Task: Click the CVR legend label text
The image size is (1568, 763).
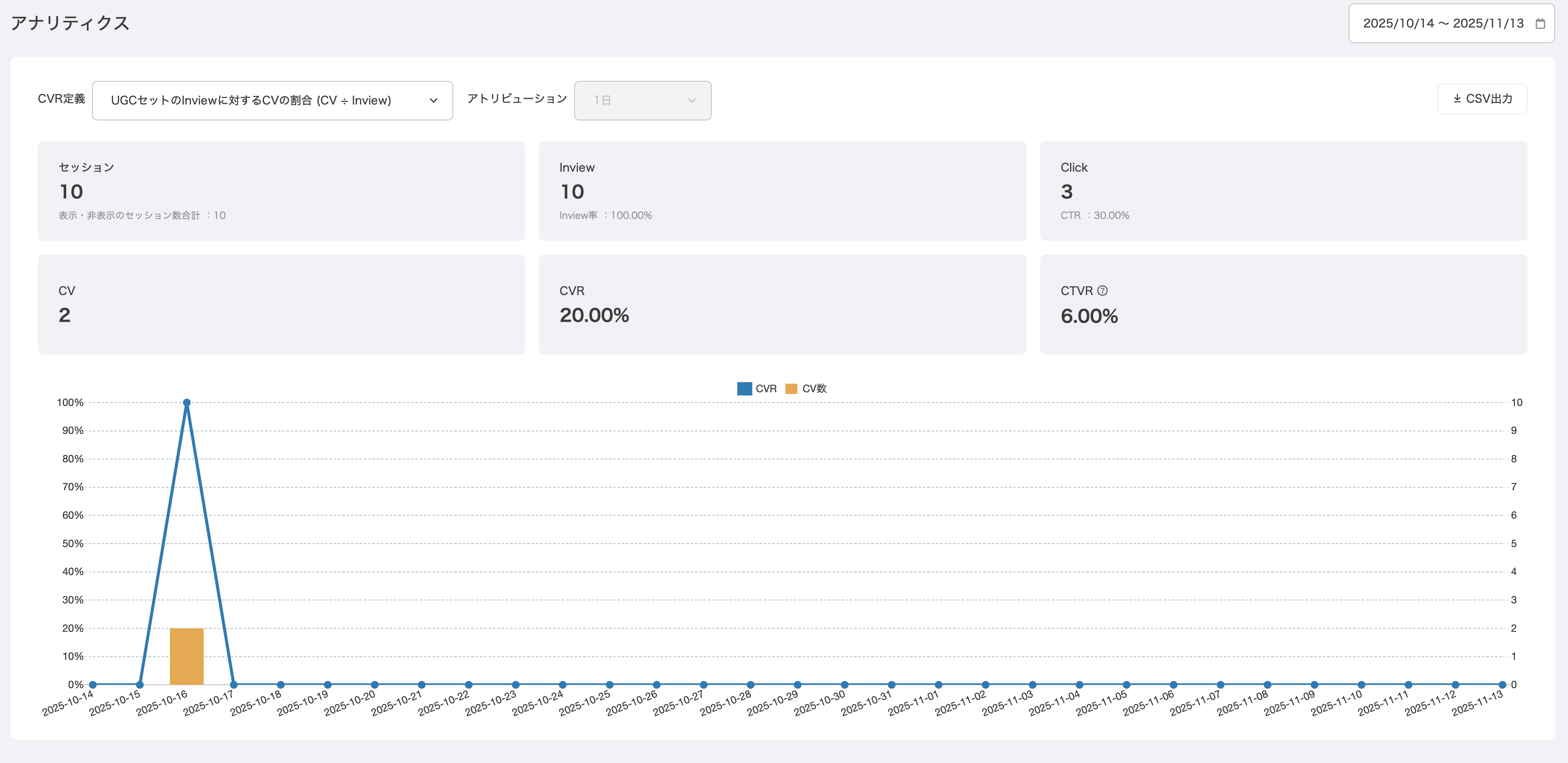Action: [766, 388]
